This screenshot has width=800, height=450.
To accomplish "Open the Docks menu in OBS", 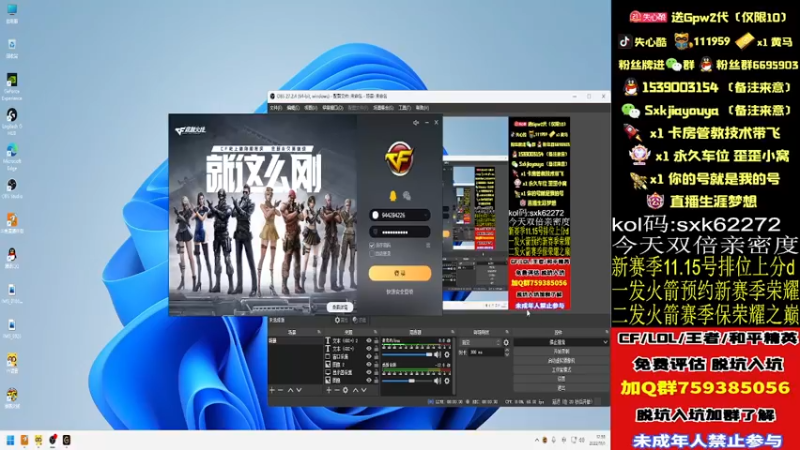I will [332, 108].
